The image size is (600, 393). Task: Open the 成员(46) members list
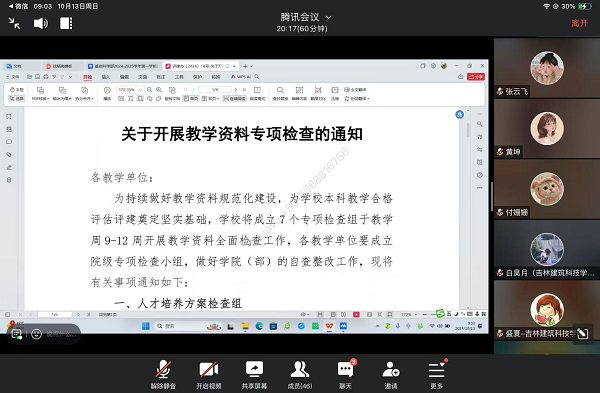[x=300, y=374]
